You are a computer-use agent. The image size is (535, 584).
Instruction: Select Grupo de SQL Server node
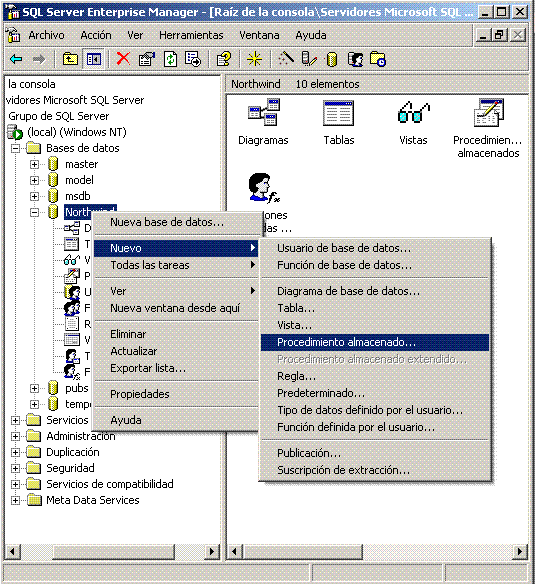(x=58, y=116)
